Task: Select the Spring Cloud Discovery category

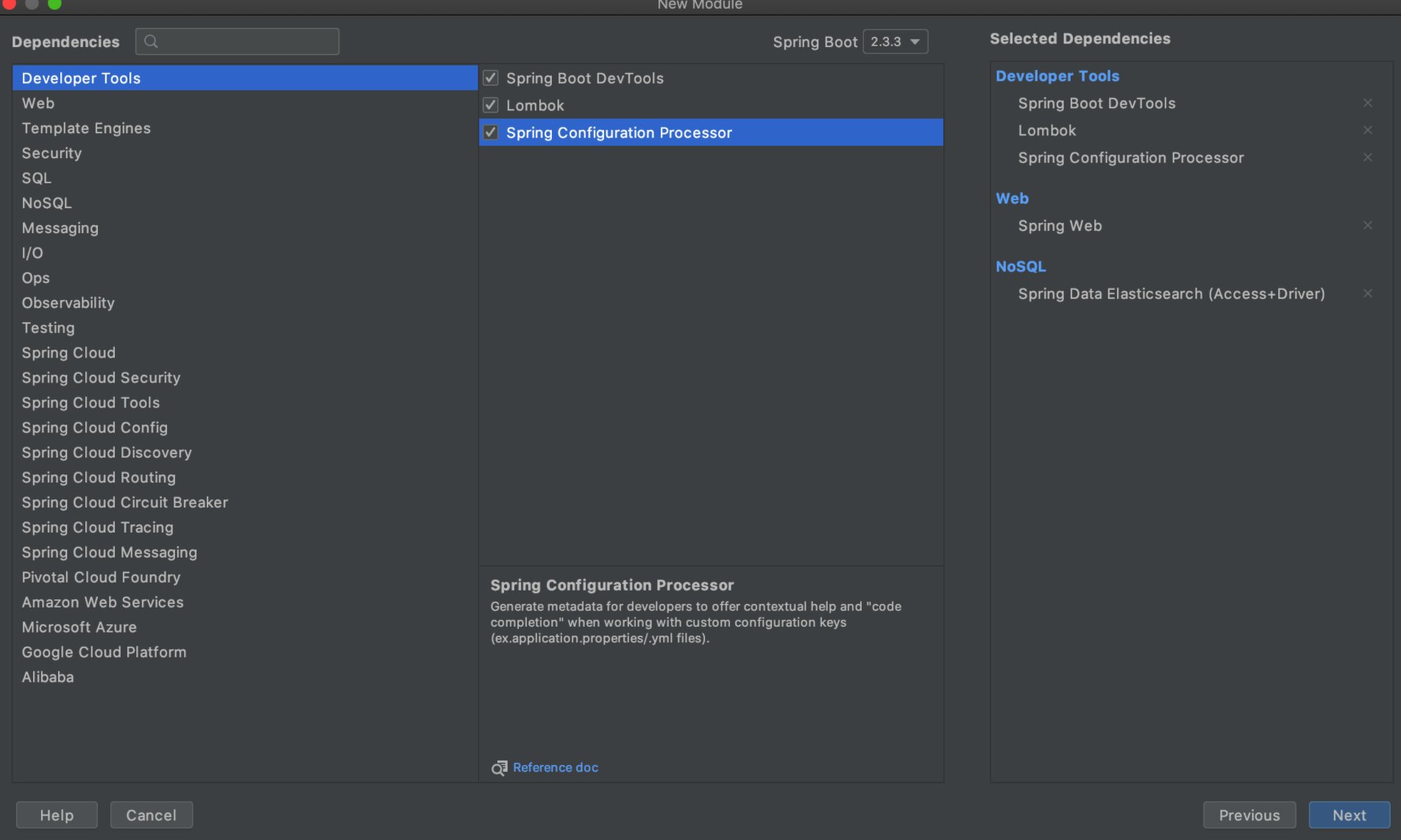Action: 245,453
